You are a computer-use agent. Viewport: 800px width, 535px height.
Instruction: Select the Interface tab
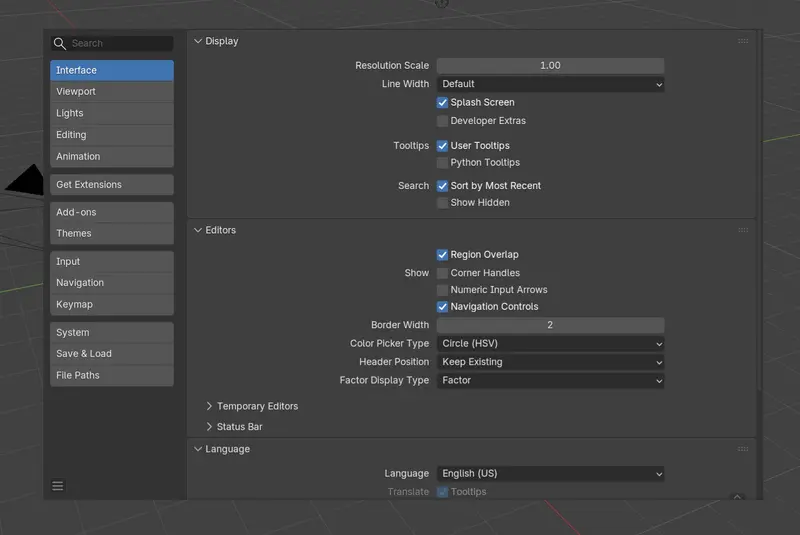[x=112, y=70]
